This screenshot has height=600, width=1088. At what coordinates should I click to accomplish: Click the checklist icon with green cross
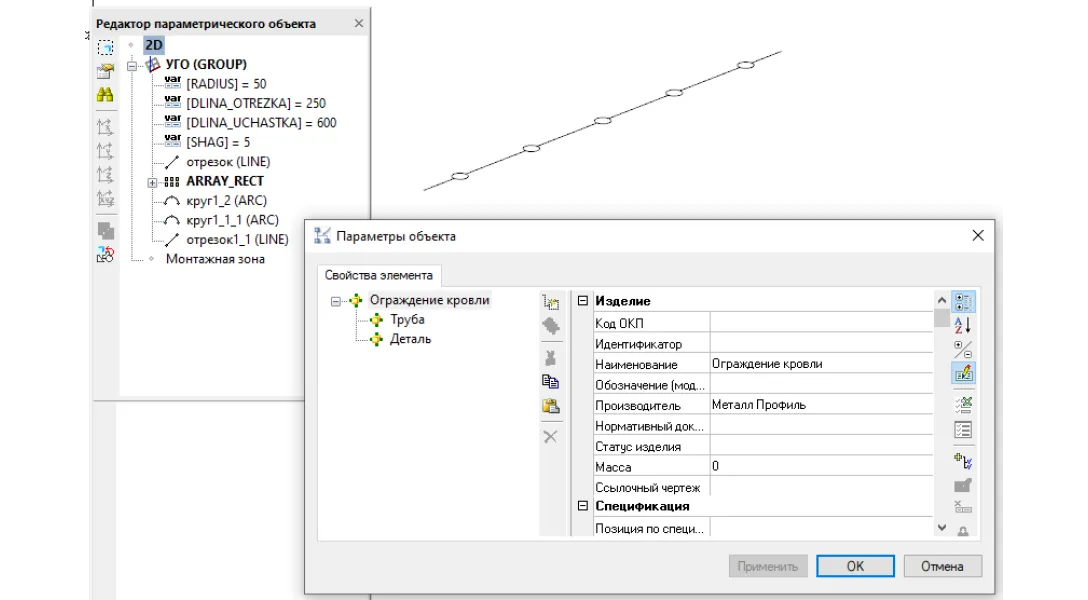(963, 405)
